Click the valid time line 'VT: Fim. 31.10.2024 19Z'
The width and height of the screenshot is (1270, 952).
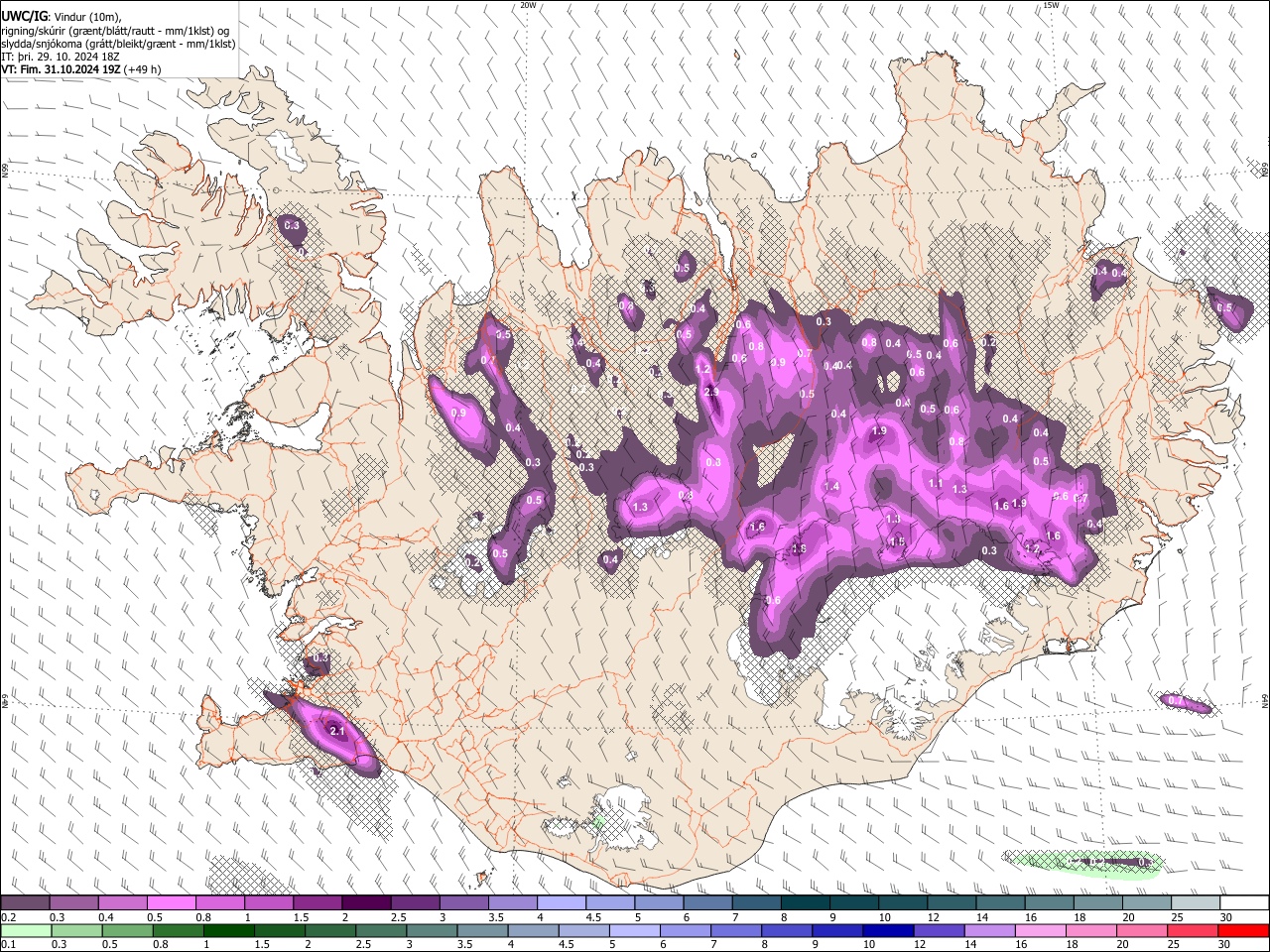tap(62, 69)
